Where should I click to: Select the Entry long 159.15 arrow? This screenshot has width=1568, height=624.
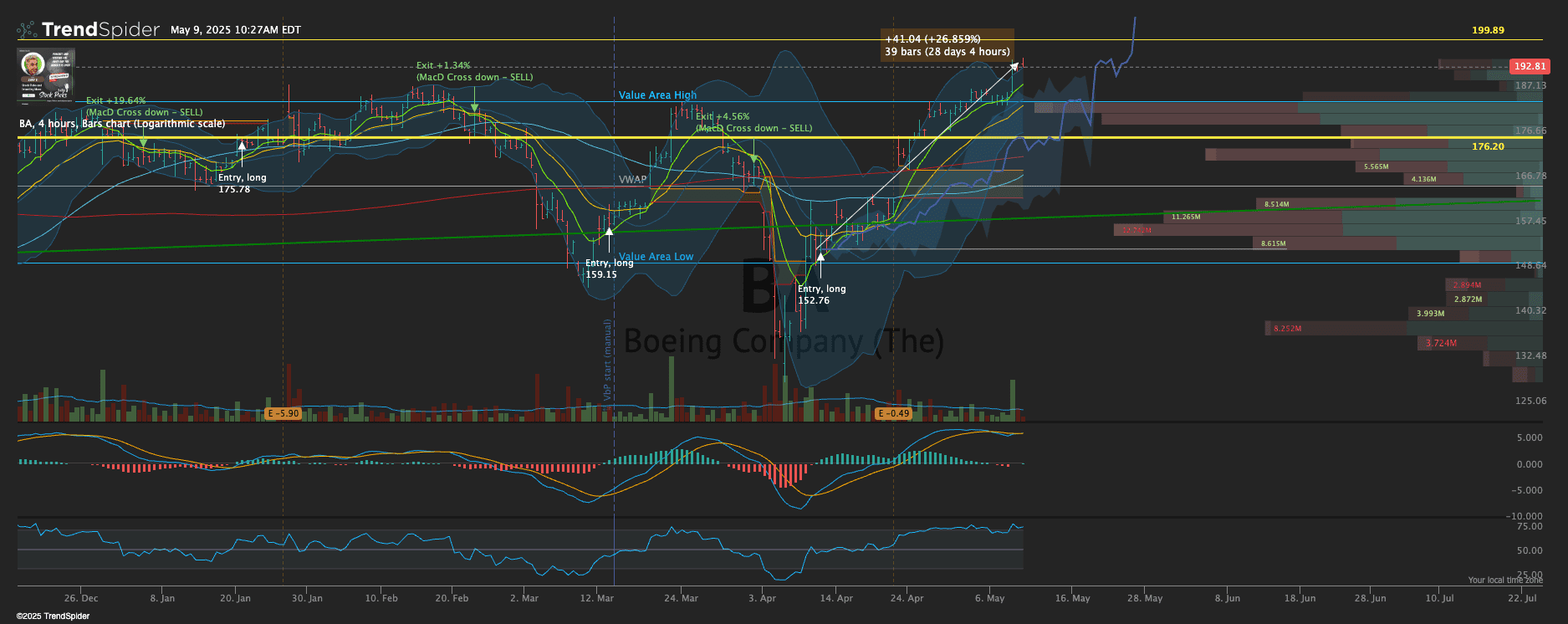[609, 232]
